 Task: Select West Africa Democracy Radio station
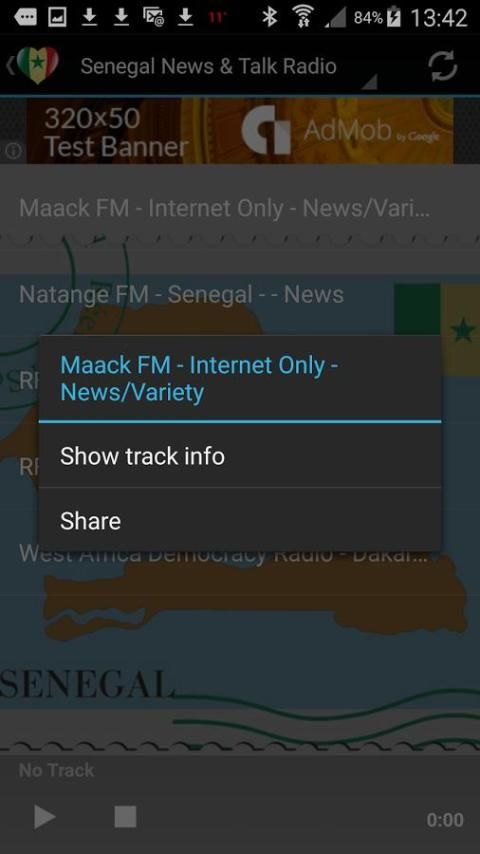[224, 556]
